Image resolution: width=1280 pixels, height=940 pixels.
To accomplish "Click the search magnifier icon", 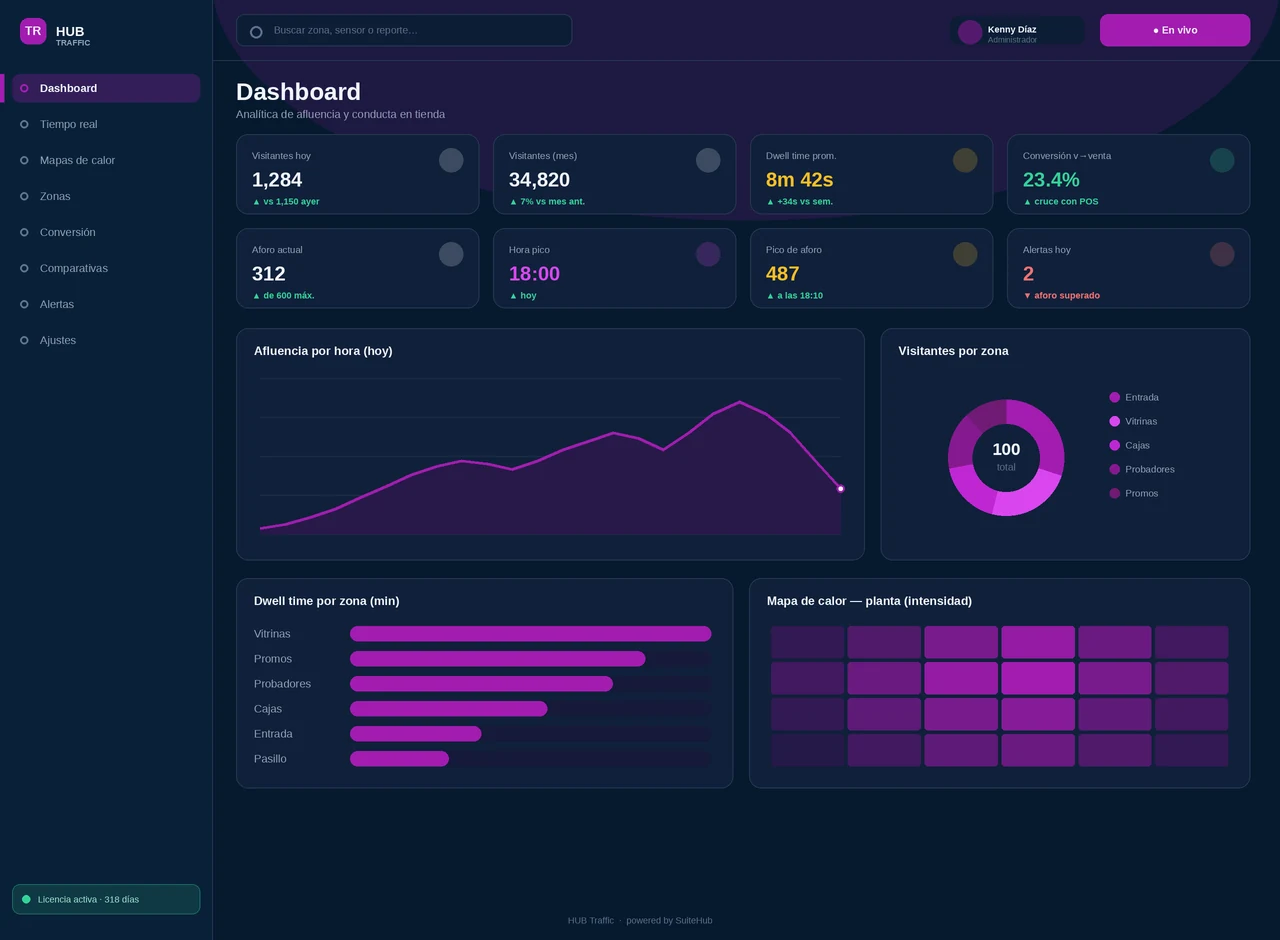I will coord(256,32).
